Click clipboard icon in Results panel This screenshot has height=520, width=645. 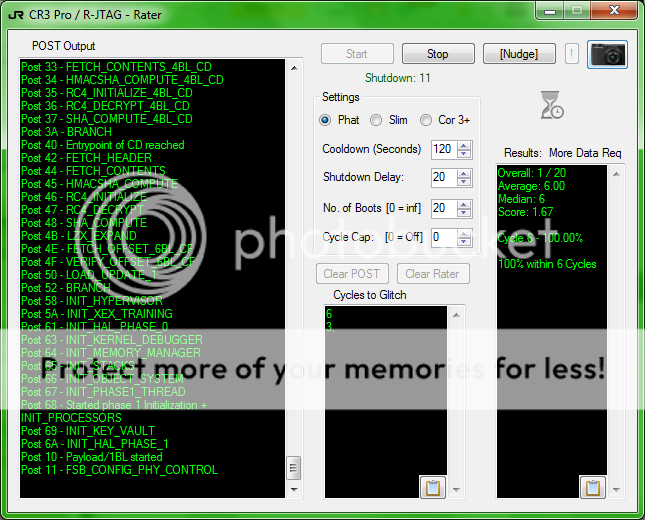[x=592, y=487]
